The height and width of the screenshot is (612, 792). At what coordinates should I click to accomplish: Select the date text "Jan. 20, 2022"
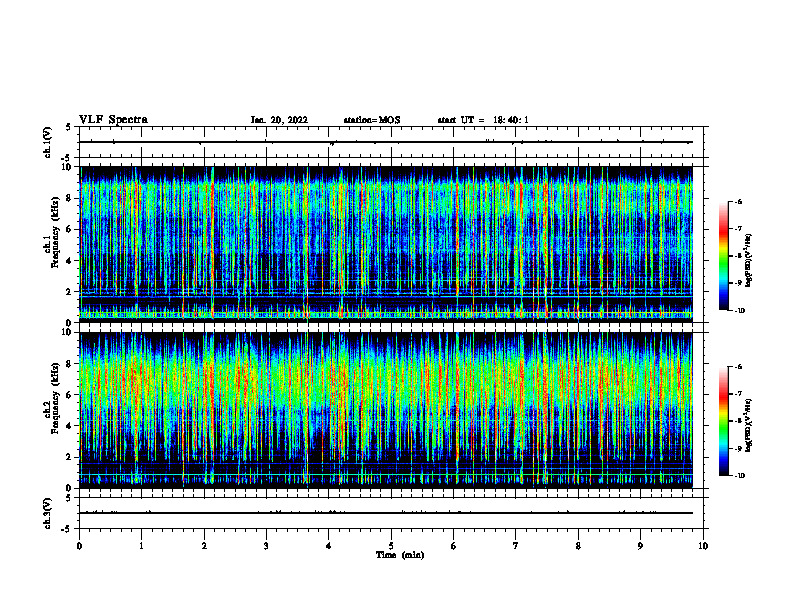click(279, 120)
